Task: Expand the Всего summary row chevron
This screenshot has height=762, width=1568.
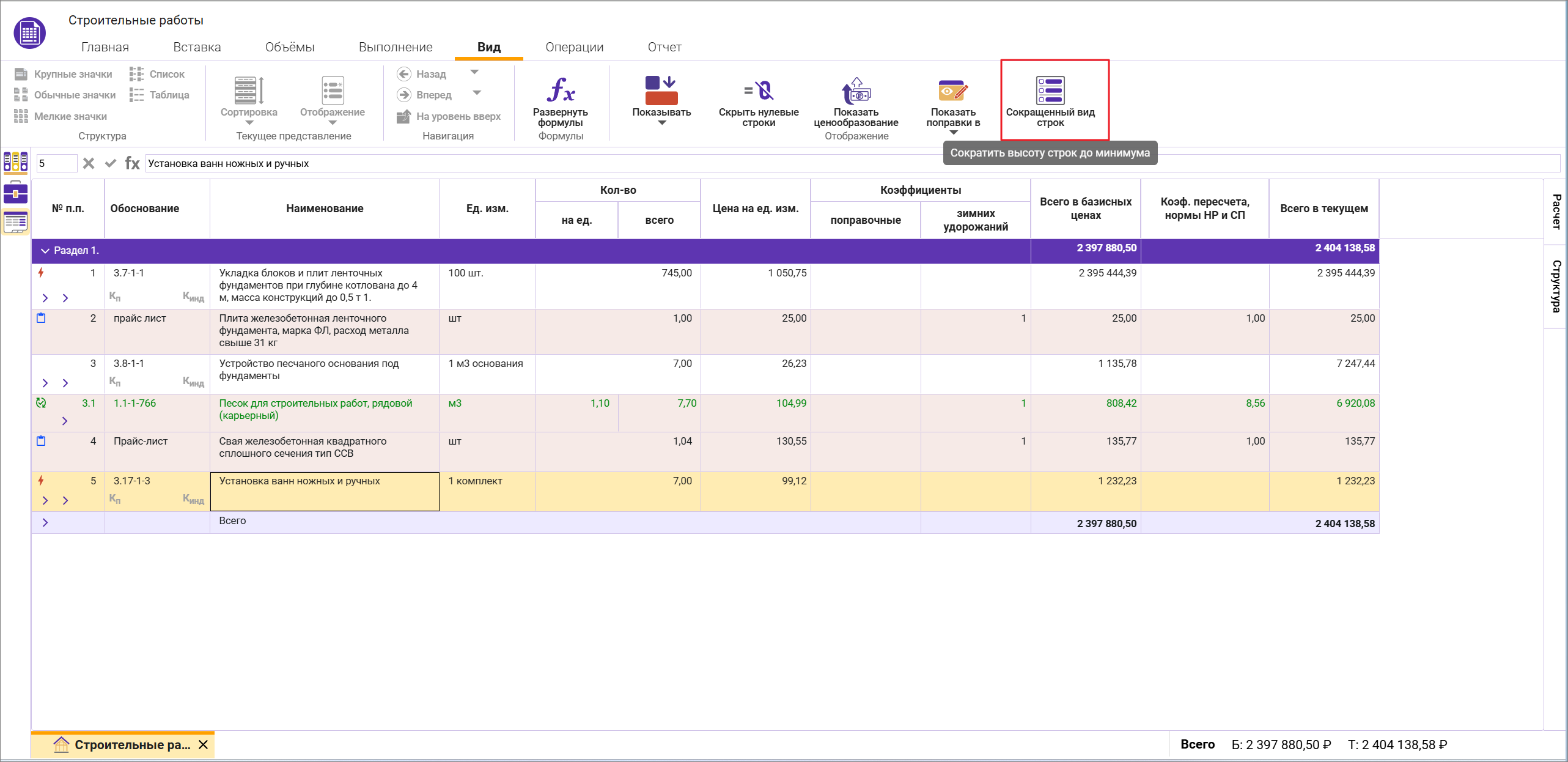Action: pos(45,523)
